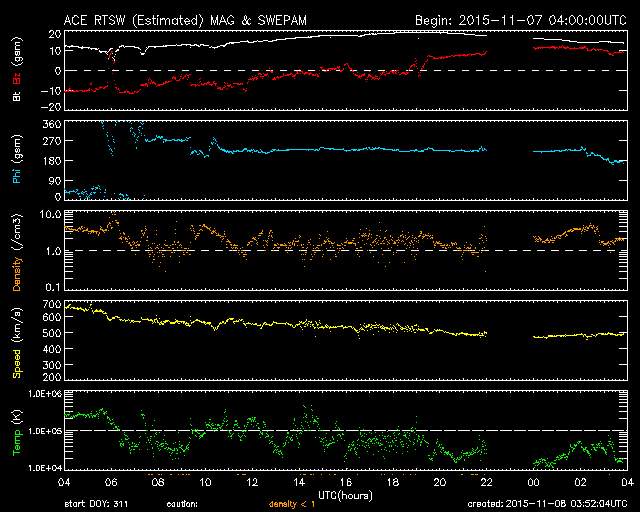Click the '1.0' tick on Density panel
Screen dimensions: 640x512
[53, 251]
